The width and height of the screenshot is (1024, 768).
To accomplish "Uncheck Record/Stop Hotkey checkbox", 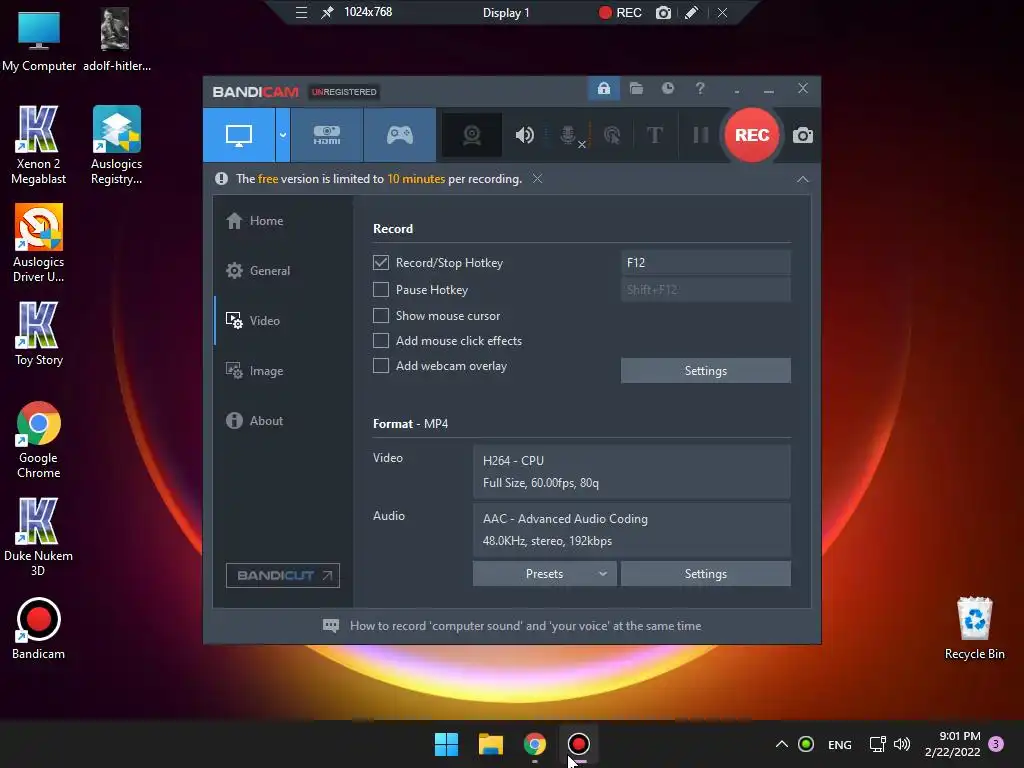I will pos(381,263).
